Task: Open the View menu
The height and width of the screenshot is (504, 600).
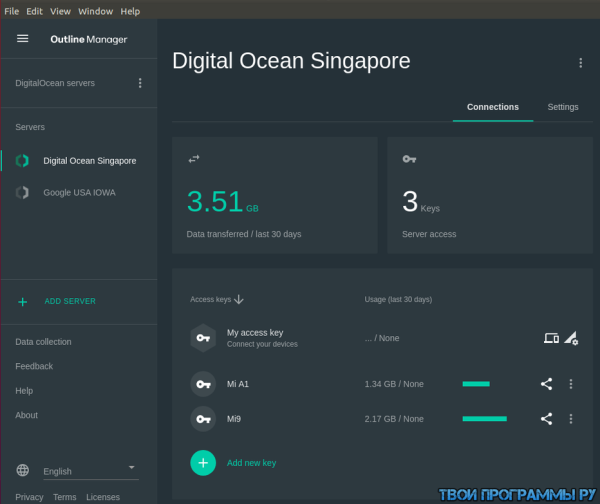Action: (x=60, y=11)
